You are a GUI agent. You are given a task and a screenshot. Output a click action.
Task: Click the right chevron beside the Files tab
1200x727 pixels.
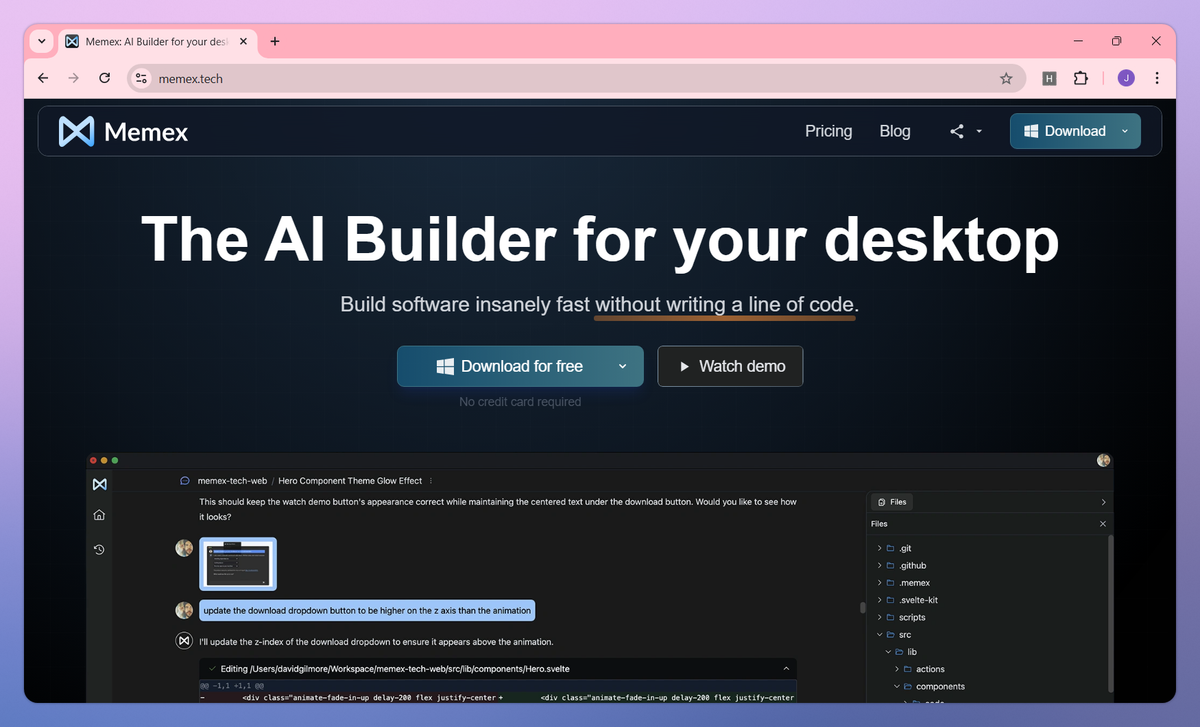pyautogui.click(x=1103, y=502)
